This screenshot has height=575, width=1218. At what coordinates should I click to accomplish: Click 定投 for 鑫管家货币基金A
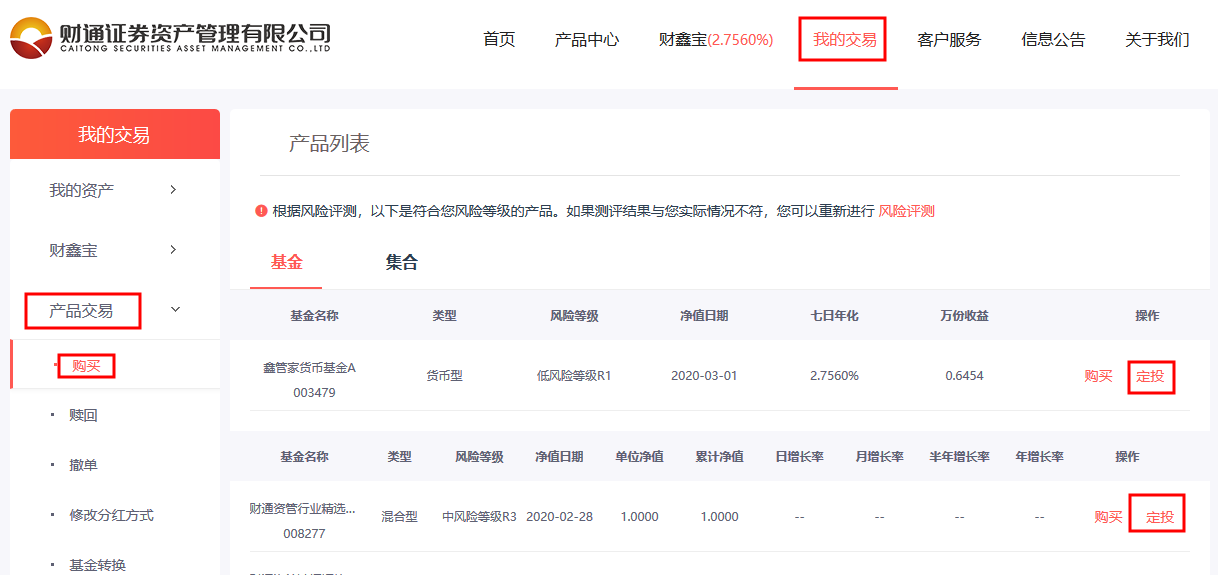tap(1150, 377)
